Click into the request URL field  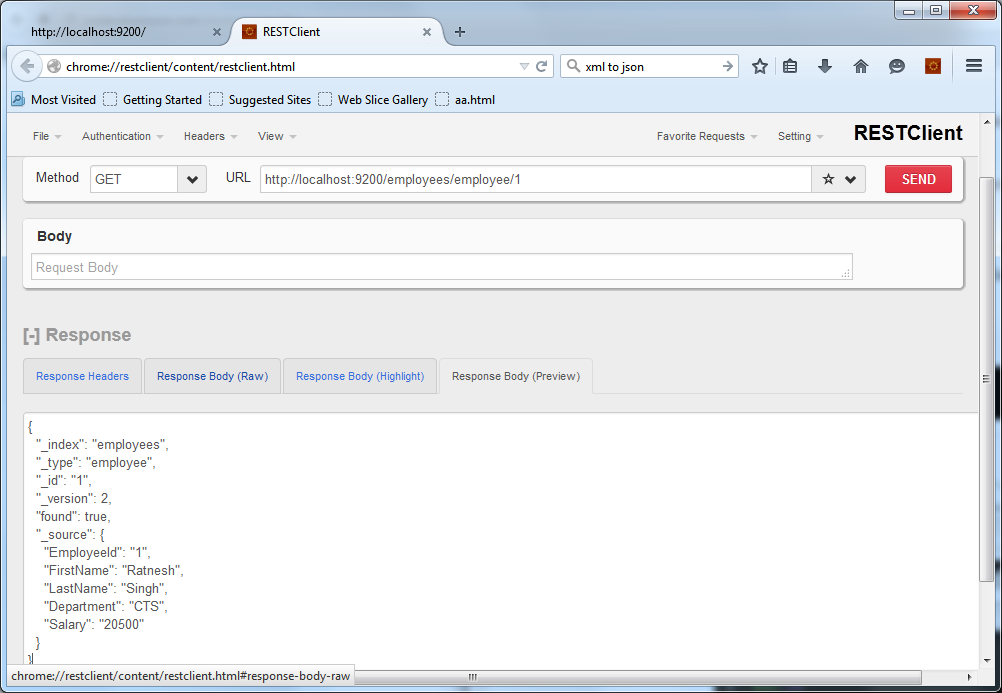pos(536,179)
